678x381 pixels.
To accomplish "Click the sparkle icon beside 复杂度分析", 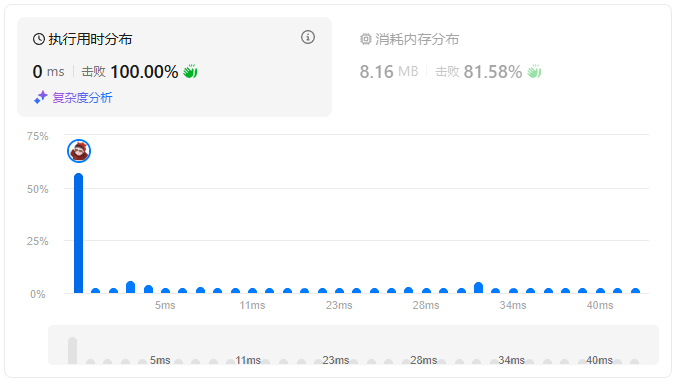I will coord(41,98).
